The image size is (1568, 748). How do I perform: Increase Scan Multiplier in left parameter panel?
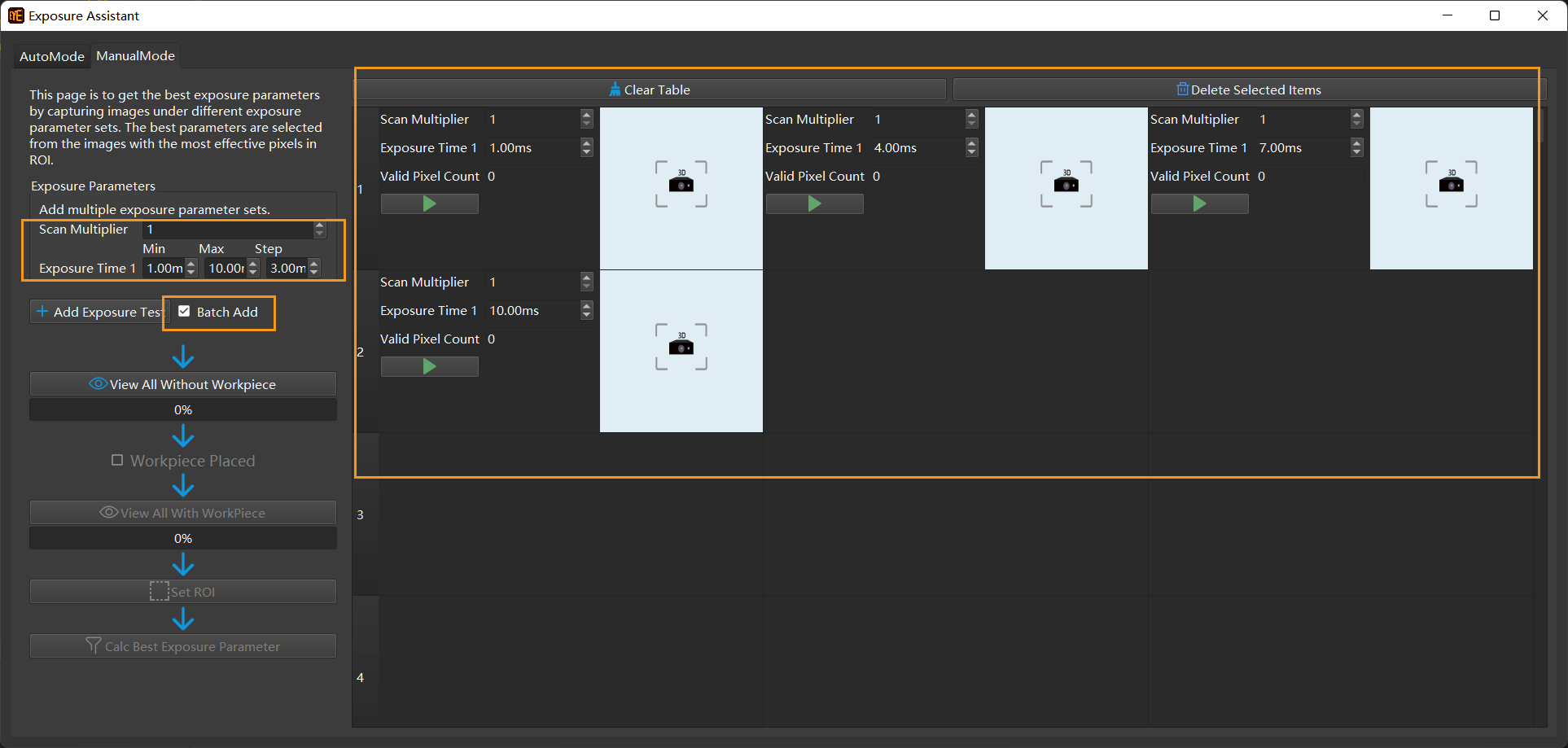tap(320, 225)
